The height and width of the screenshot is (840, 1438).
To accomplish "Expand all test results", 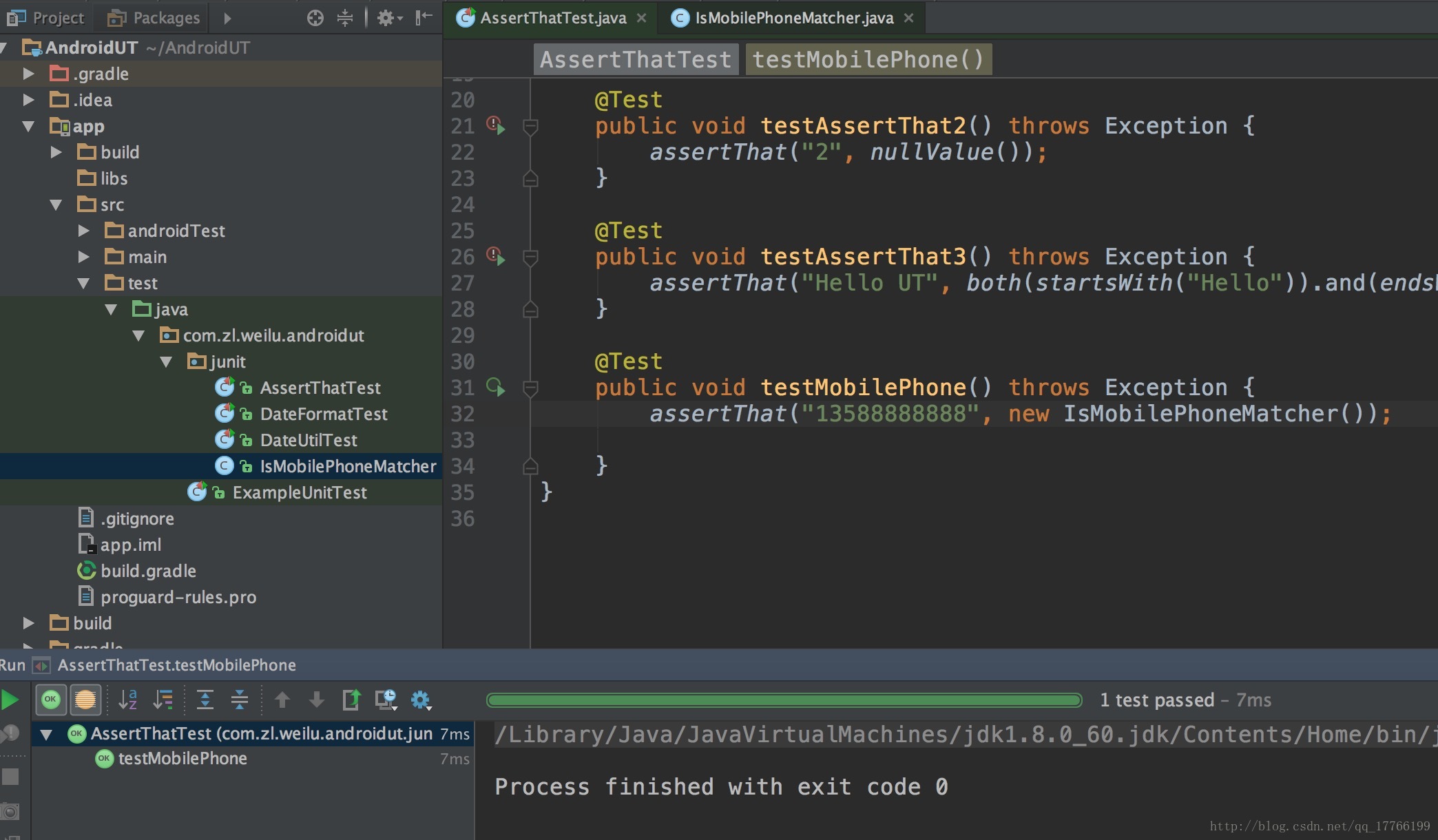I will click(x=205, y=700).
